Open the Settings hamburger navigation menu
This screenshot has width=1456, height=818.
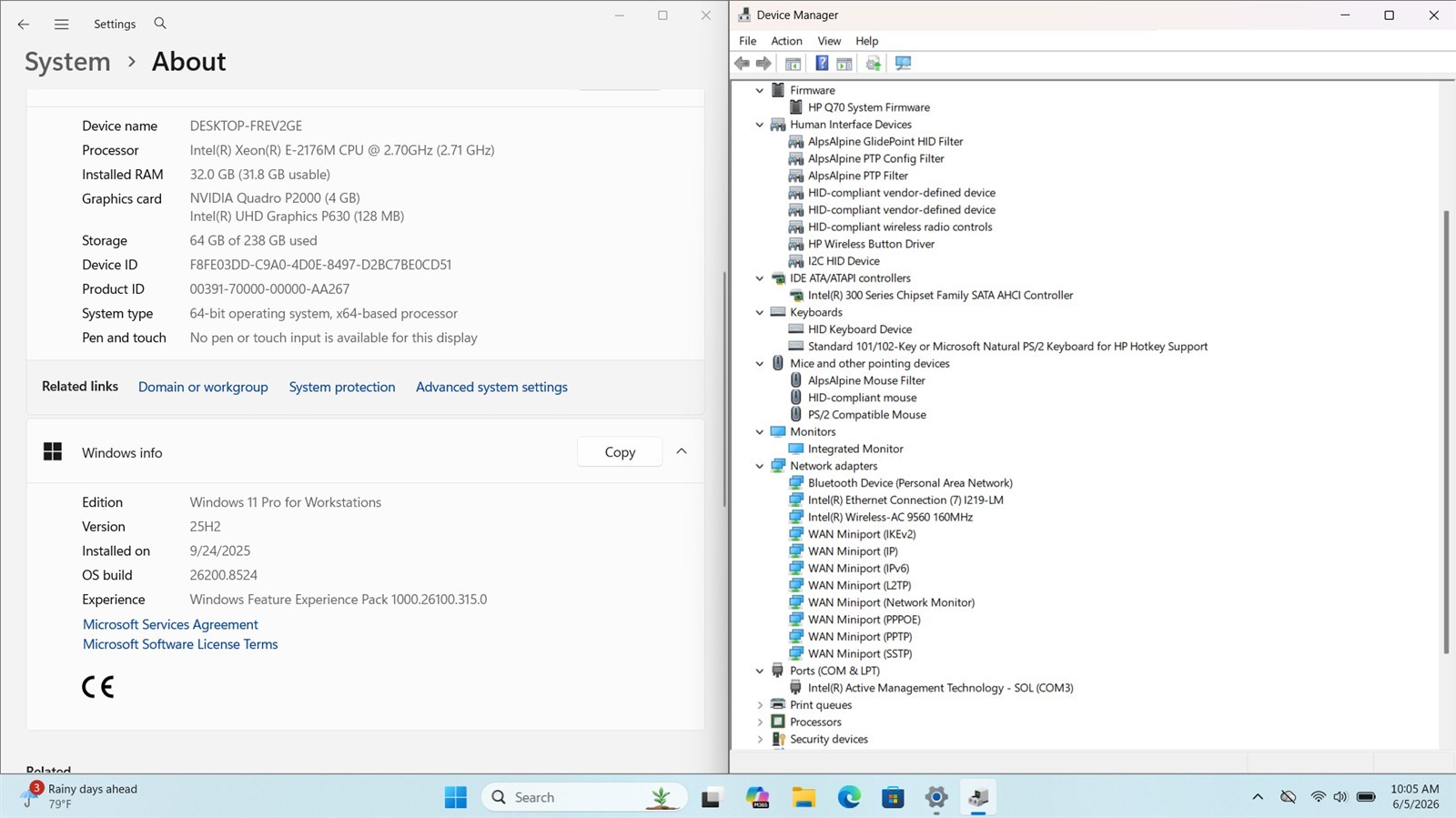coord(62,25)
